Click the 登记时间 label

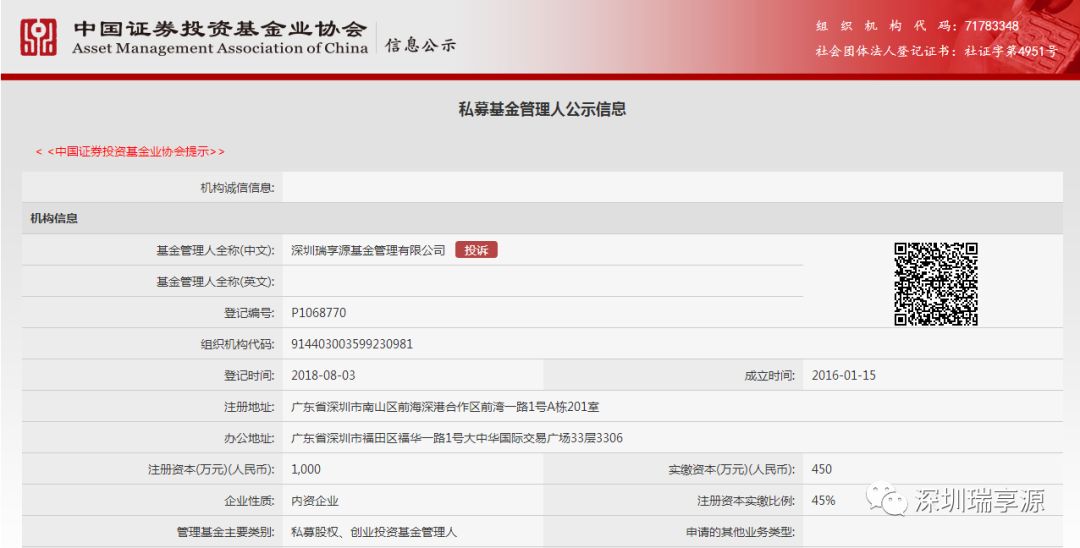[x=249, y=375]
